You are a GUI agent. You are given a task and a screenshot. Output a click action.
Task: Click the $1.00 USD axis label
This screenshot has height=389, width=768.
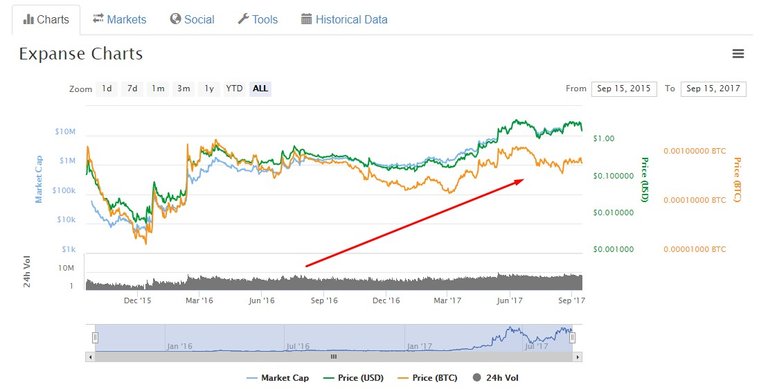click(603, 139)
